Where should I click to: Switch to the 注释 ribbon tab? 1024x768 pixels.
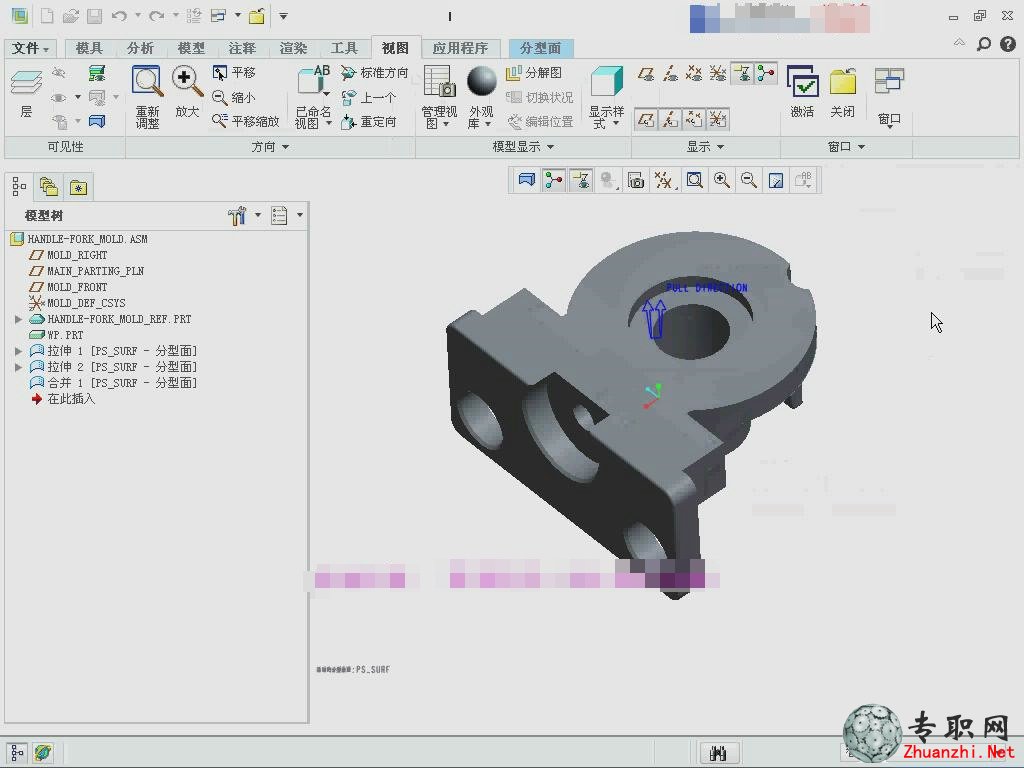point(242,48)
